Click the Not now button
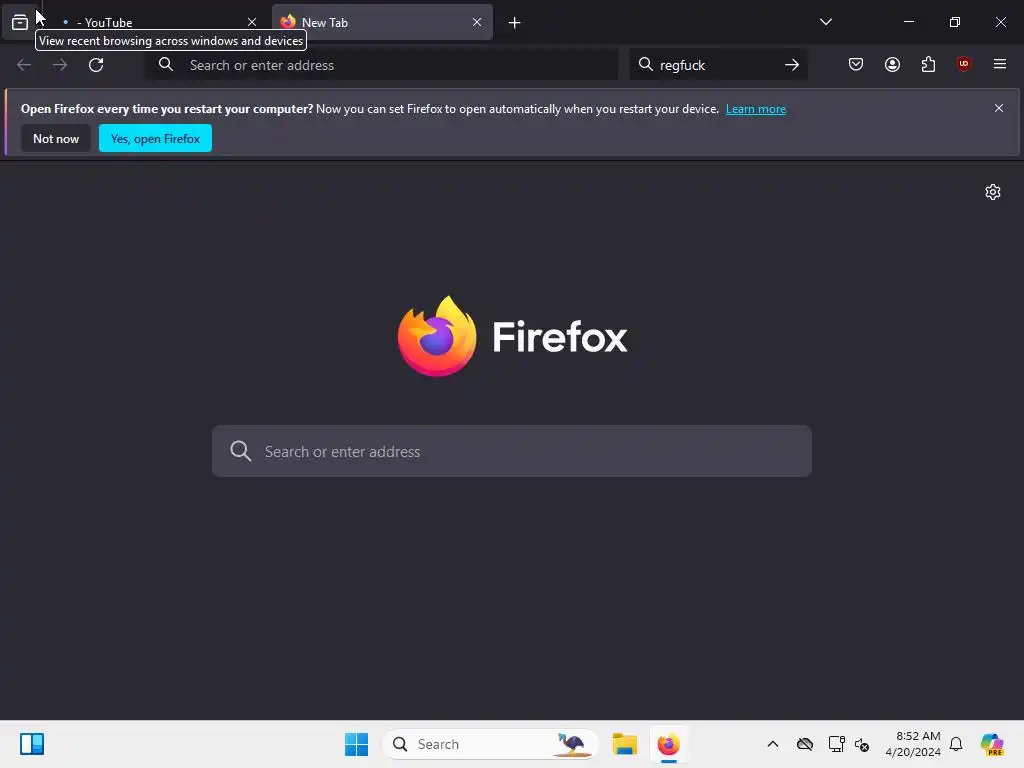The image size is (1024, 768). pos(56,138)
